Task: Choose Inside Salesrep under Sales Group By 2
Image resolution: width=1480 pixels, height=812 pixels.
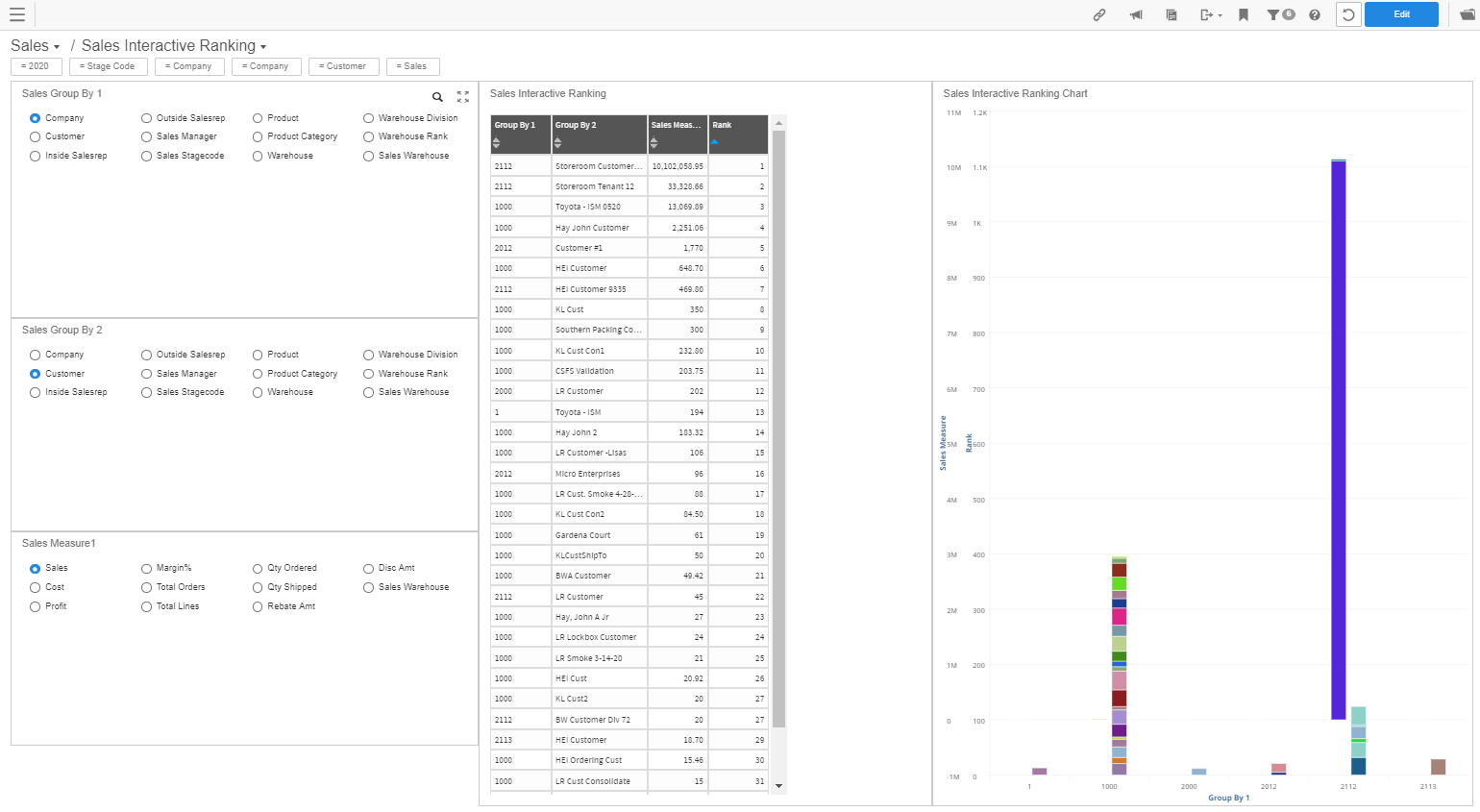Action: (x=36, y=392)
